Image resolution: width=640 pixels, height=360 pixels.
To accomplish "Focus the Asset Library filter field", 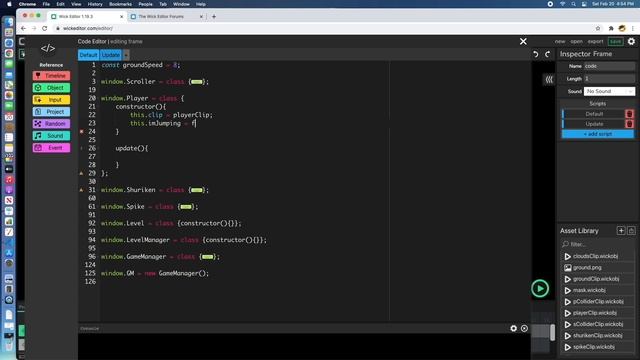I will click(x=598, y=244).
